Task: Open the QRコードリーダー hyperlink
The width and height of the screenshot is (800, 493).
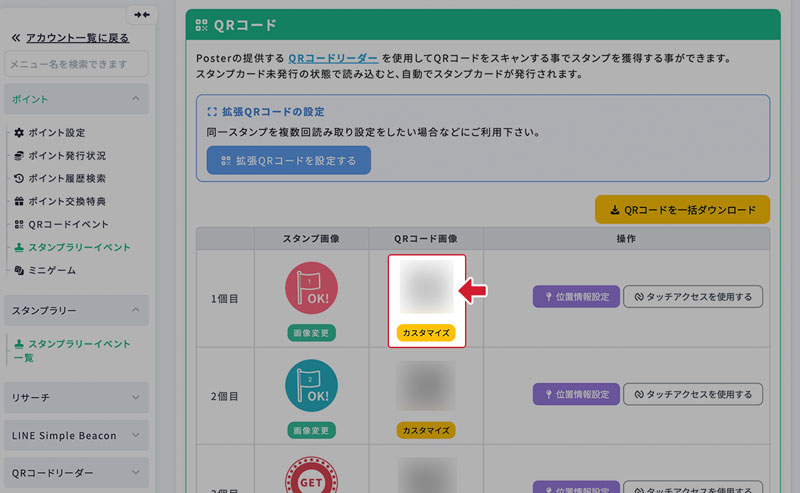Action: (333, 59)
